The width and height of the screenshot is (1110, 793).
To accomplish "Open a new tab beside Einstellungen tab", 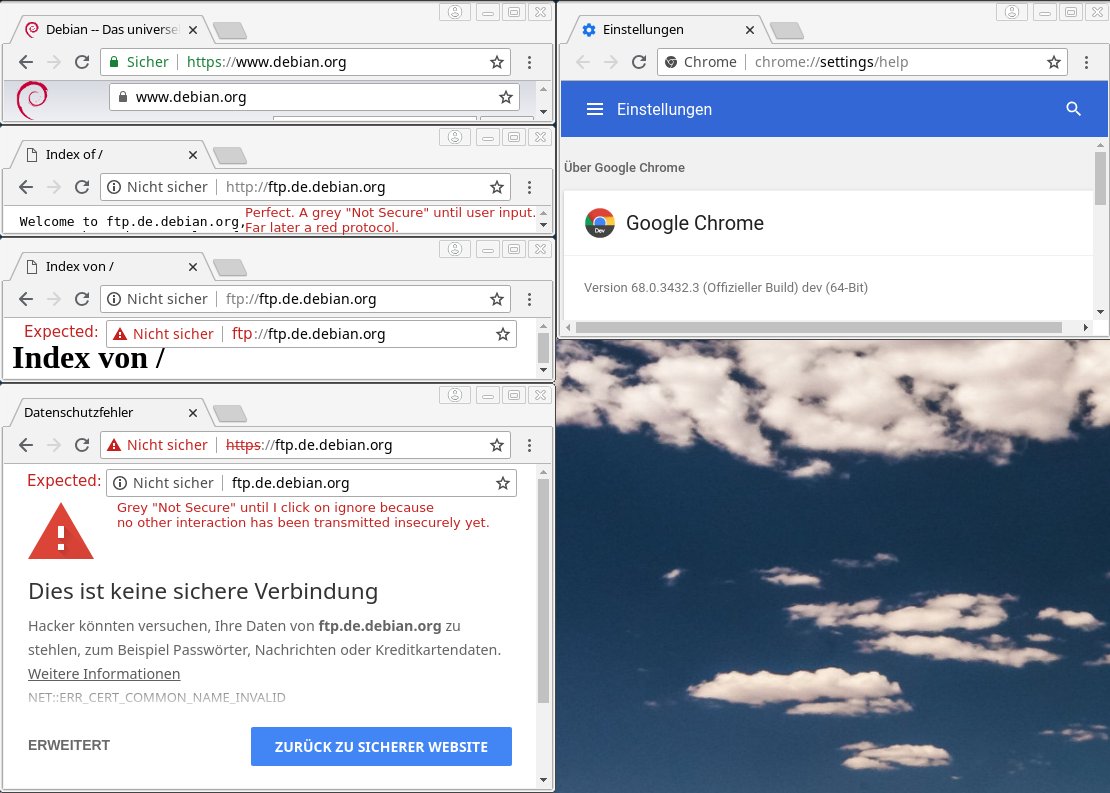I will click(786, 30).
